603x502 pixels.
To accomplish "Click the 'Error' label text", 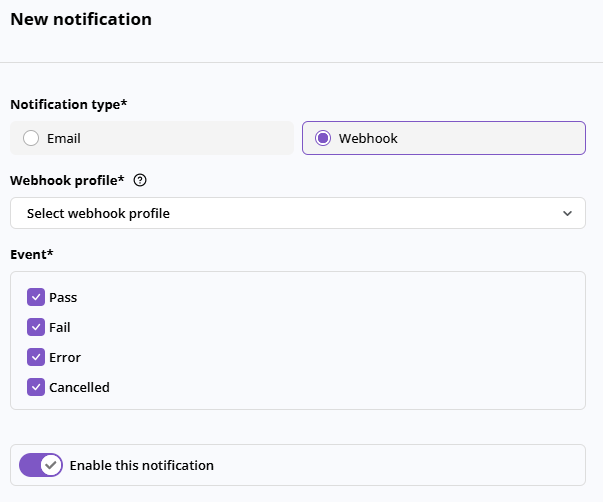I will [x=65, y=357].
